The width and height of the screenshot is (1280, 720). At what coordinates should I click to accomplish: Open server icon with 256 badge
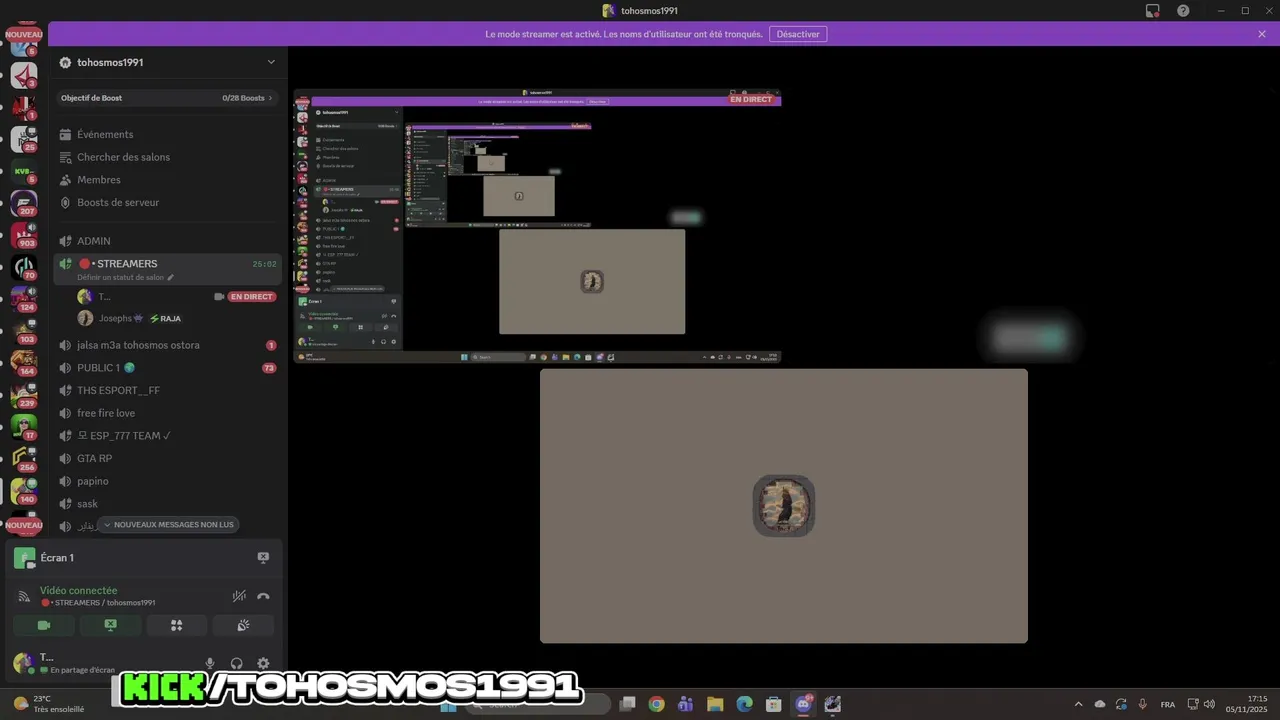pyautogui.click(x=24, y=459)
